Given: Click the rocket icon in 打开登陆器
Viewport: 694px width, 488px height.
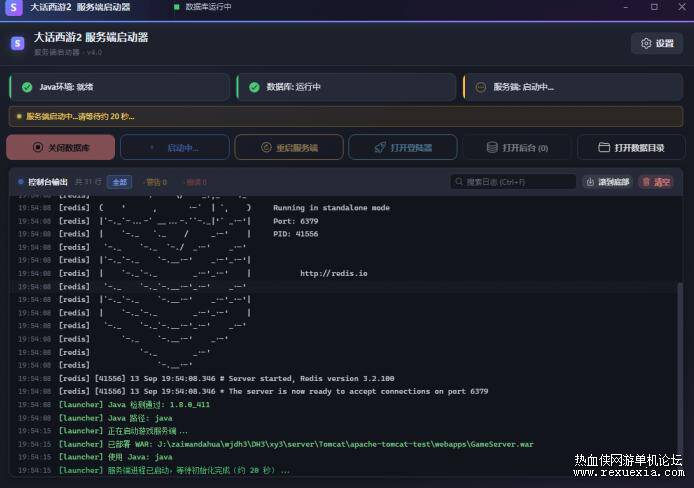Looking at the screenshot, I should (x=380, y=147).
